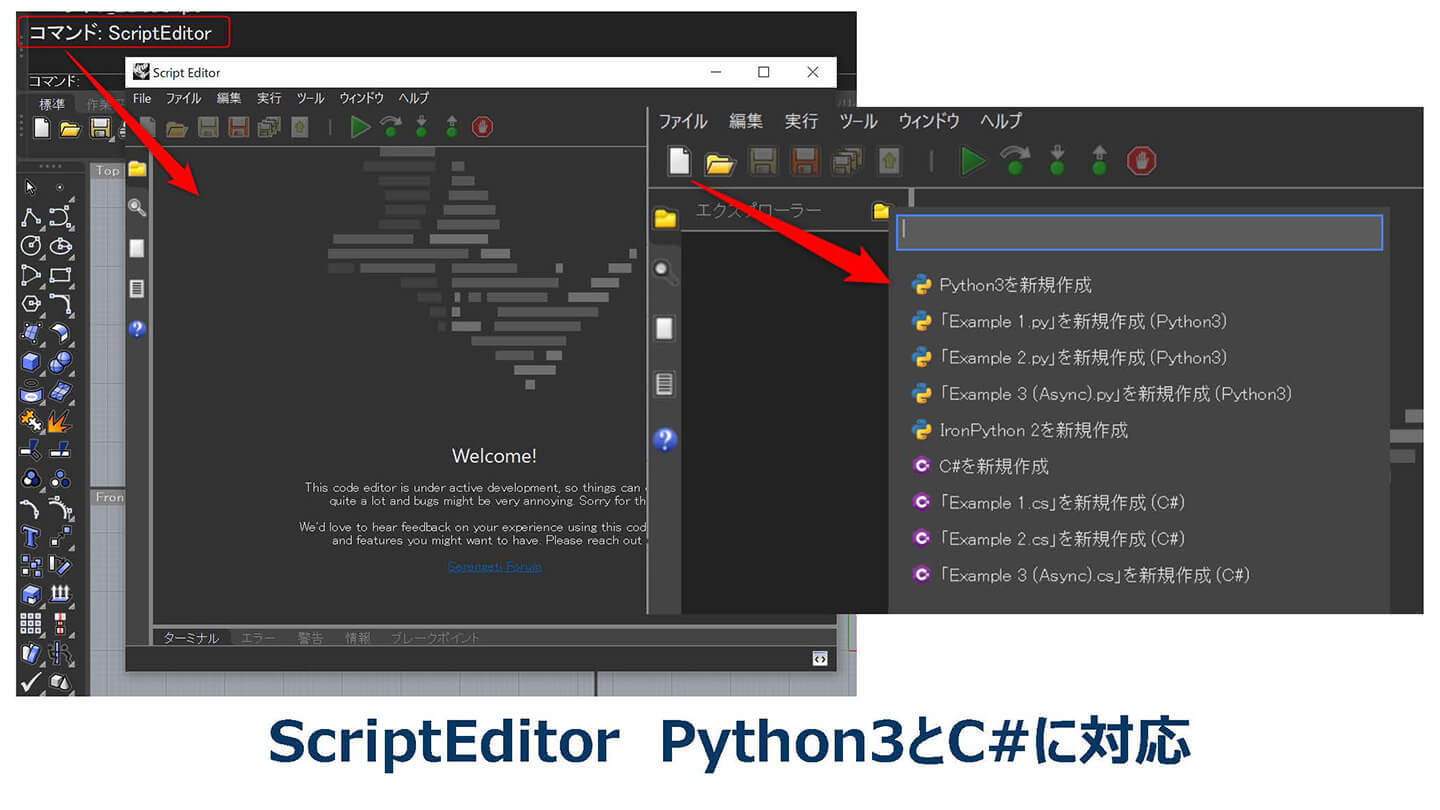The height and width of the screenshot is (810, 1440).
Task: Click green Run arrow in enlarged inset
Action: tap(972, 161)
